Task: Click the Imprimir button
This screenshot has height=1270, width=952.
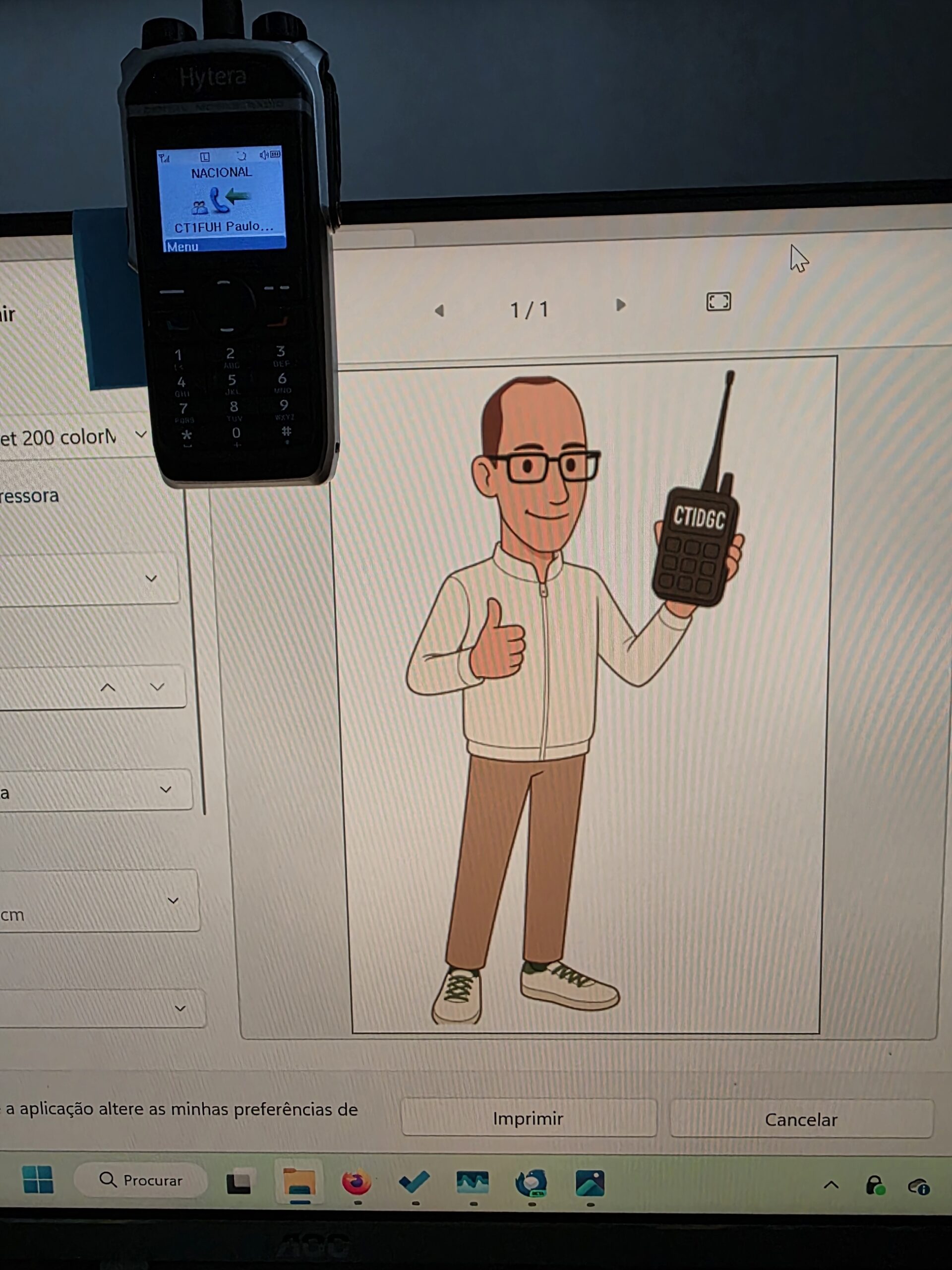Action: 529,1118
